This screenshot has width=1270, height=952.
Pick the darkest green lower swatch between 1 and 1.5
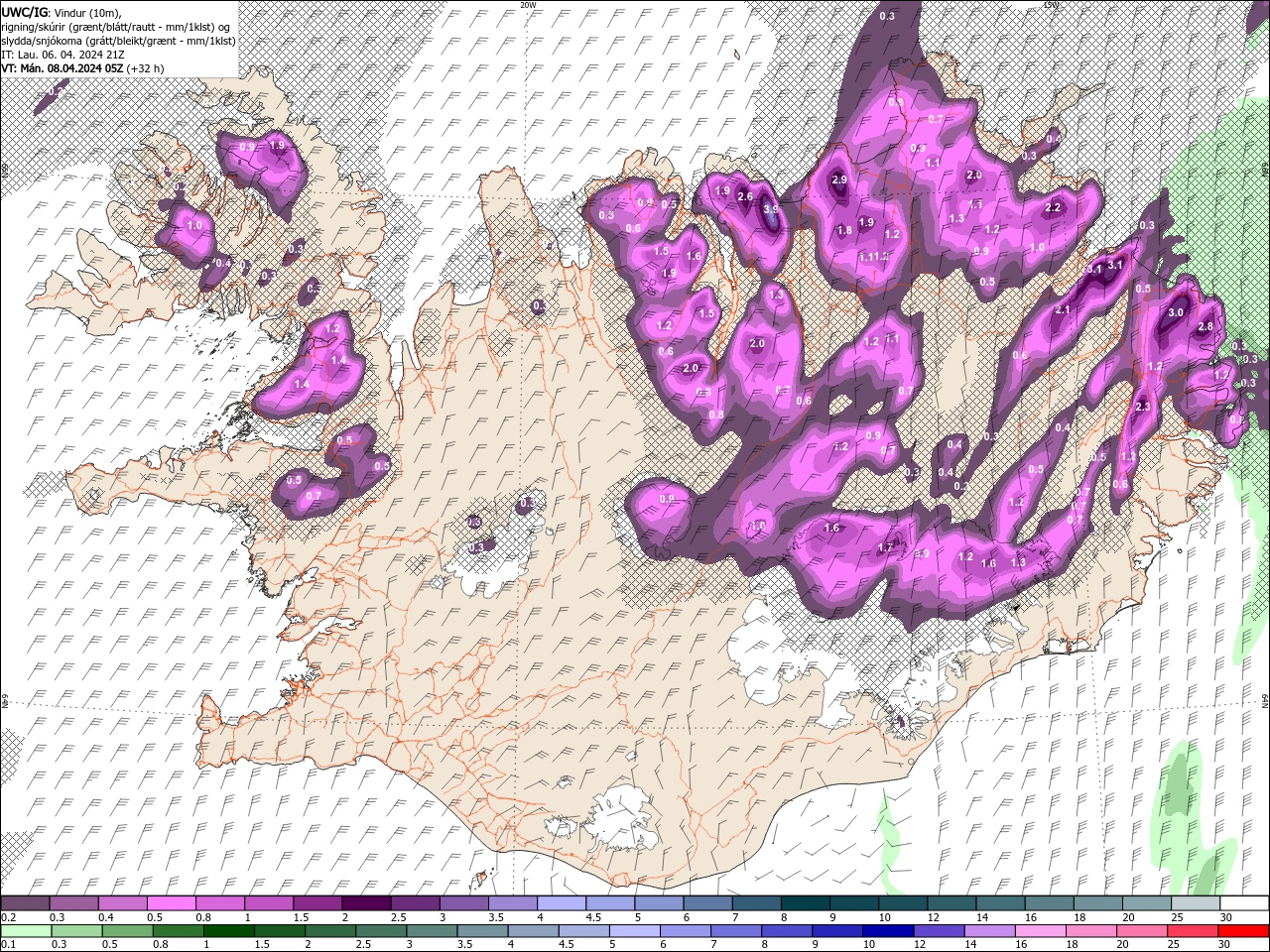pyautogui.click(x=228, y=931)
